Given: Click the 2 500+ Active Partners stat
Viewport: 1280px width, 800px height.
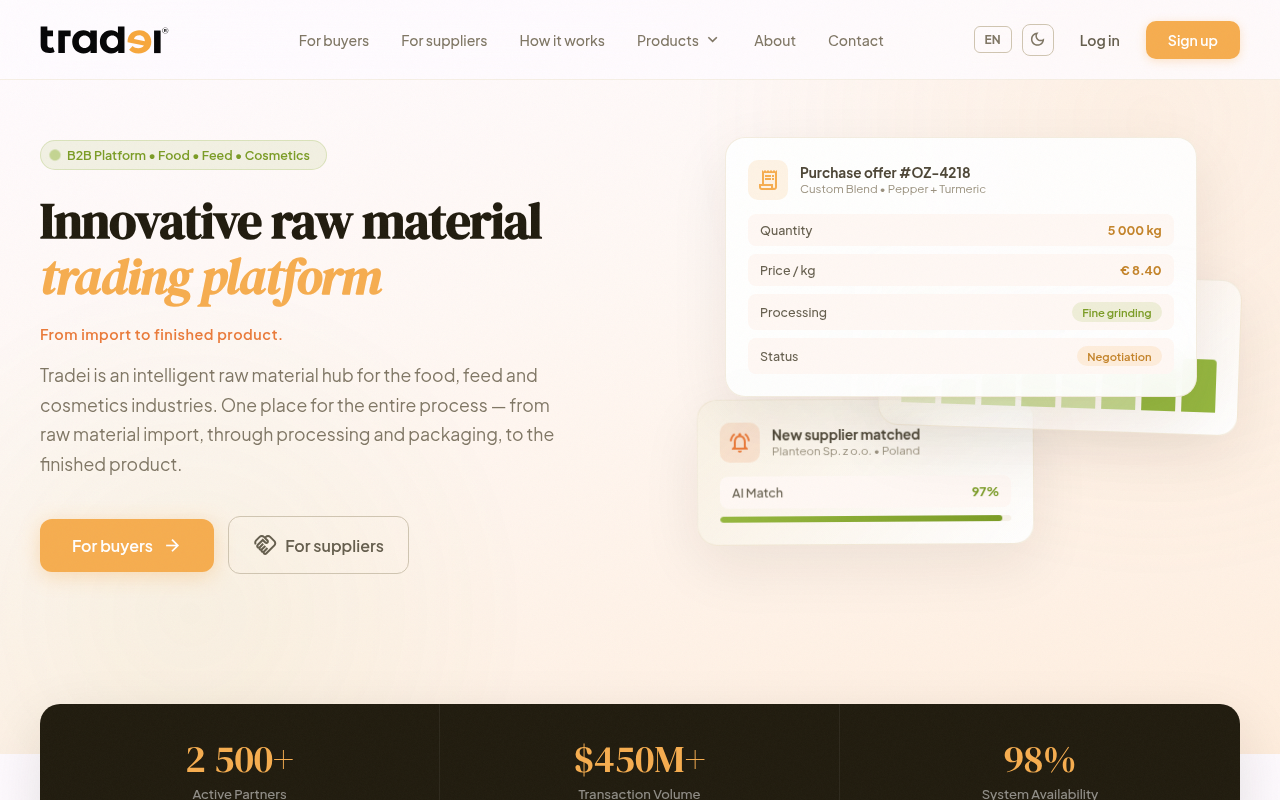Looking at the screenshot, I should (240, 771).
